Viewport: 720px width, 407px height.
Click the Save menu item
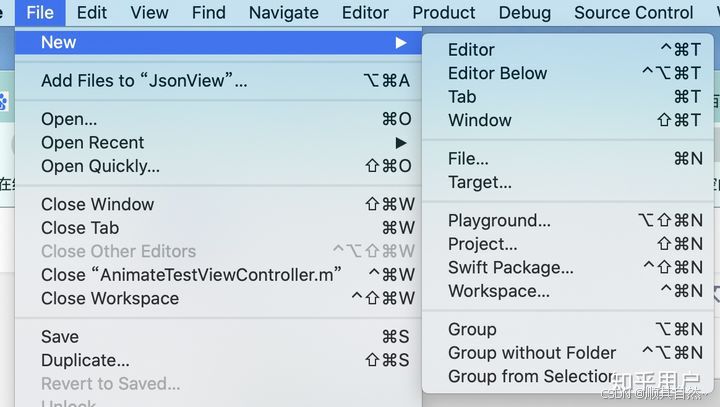coord(219,337)
